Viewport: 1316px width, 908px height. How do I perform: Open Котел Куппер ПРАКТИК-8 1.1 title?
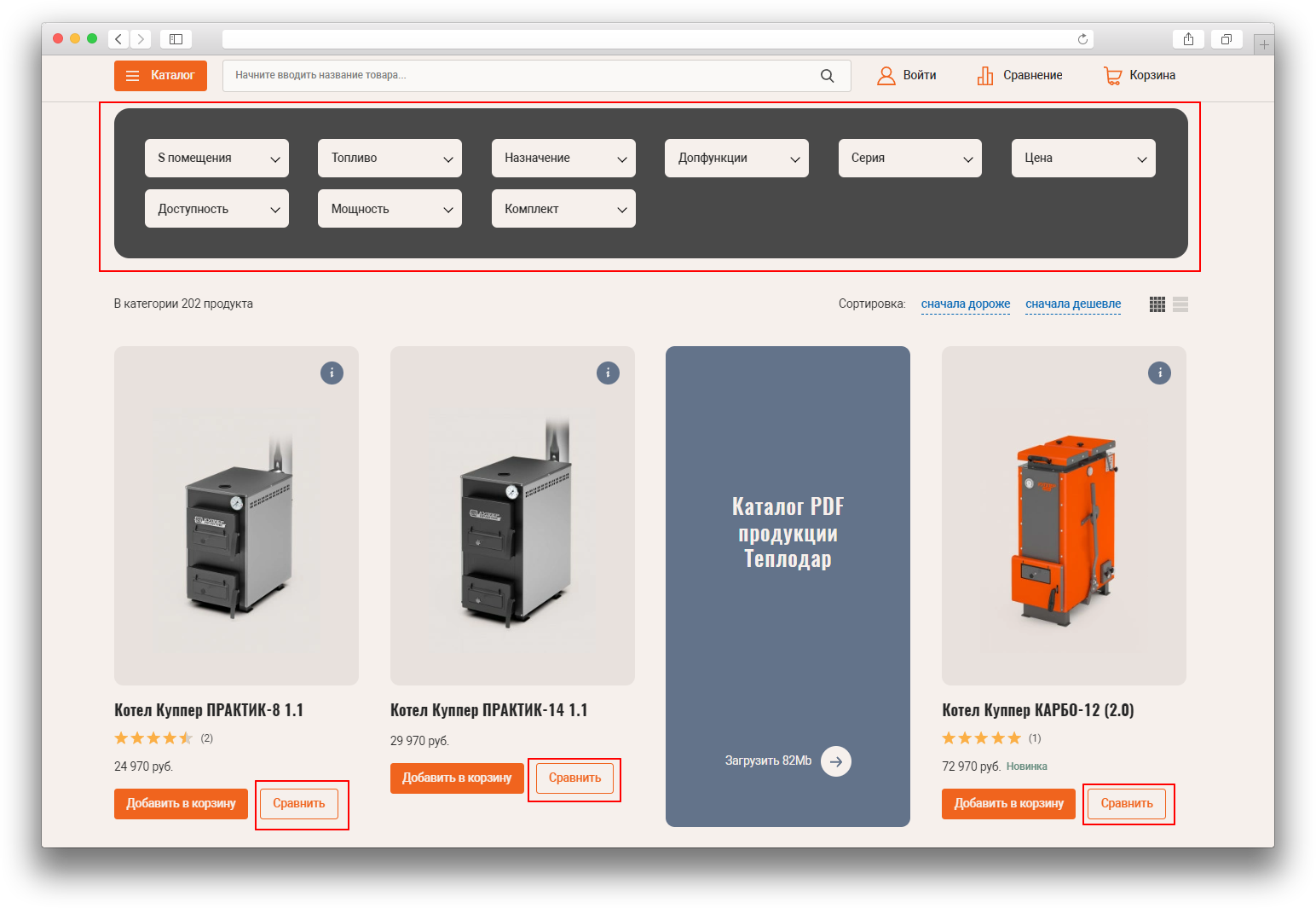tap(209, 710)
